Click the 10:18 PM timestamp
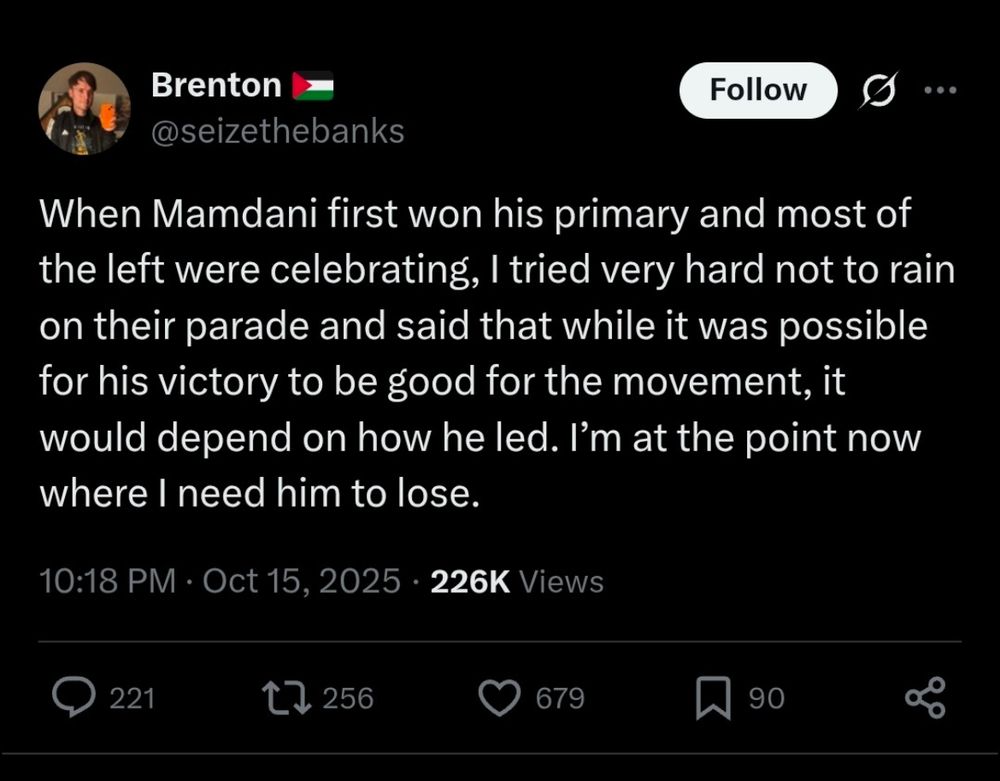The width and height of the screenshot is (1000, 781). (107, 581)
